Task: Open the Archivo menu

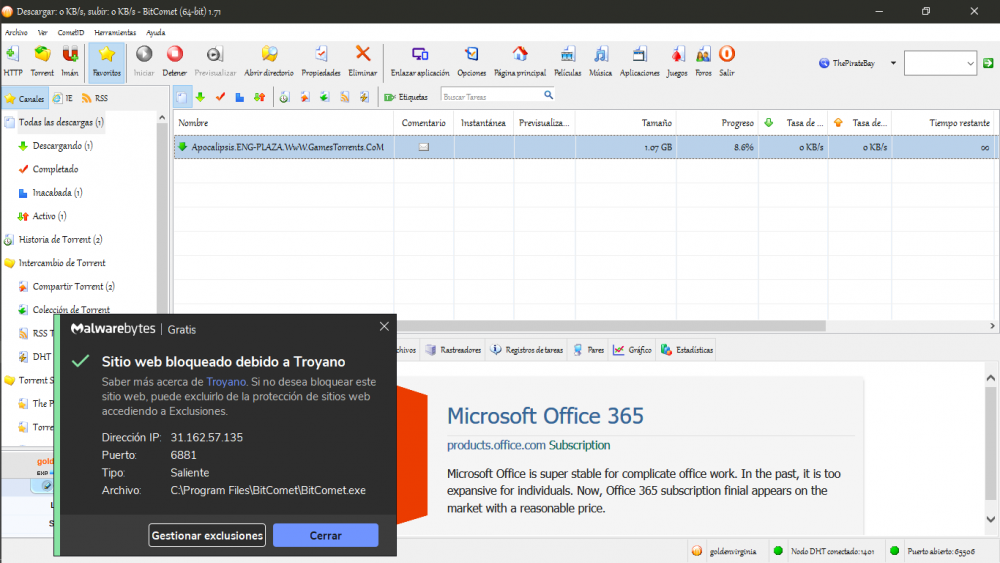Action: pyautogui.click(x=16, y=32)
